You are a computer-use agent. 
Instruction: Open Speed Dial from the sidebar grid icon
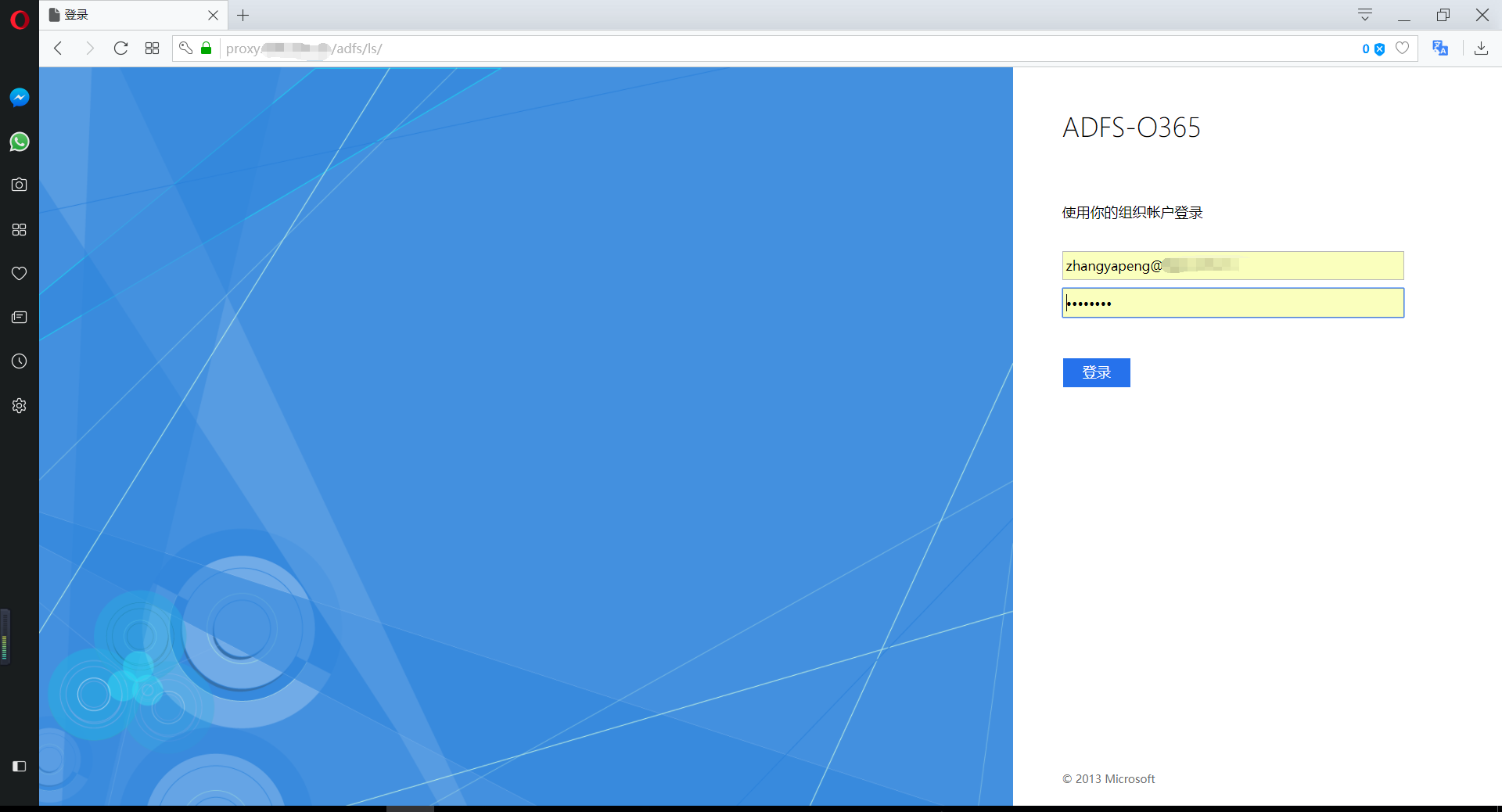click(20, 229)
